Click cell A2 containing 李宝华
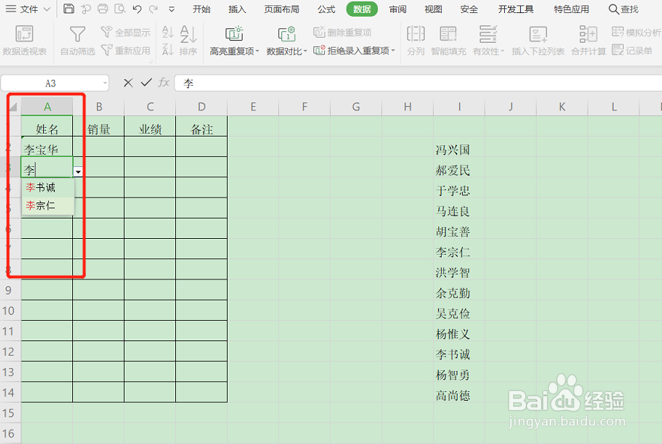Screen dimensions: 662x444 [x=47, y=146]
